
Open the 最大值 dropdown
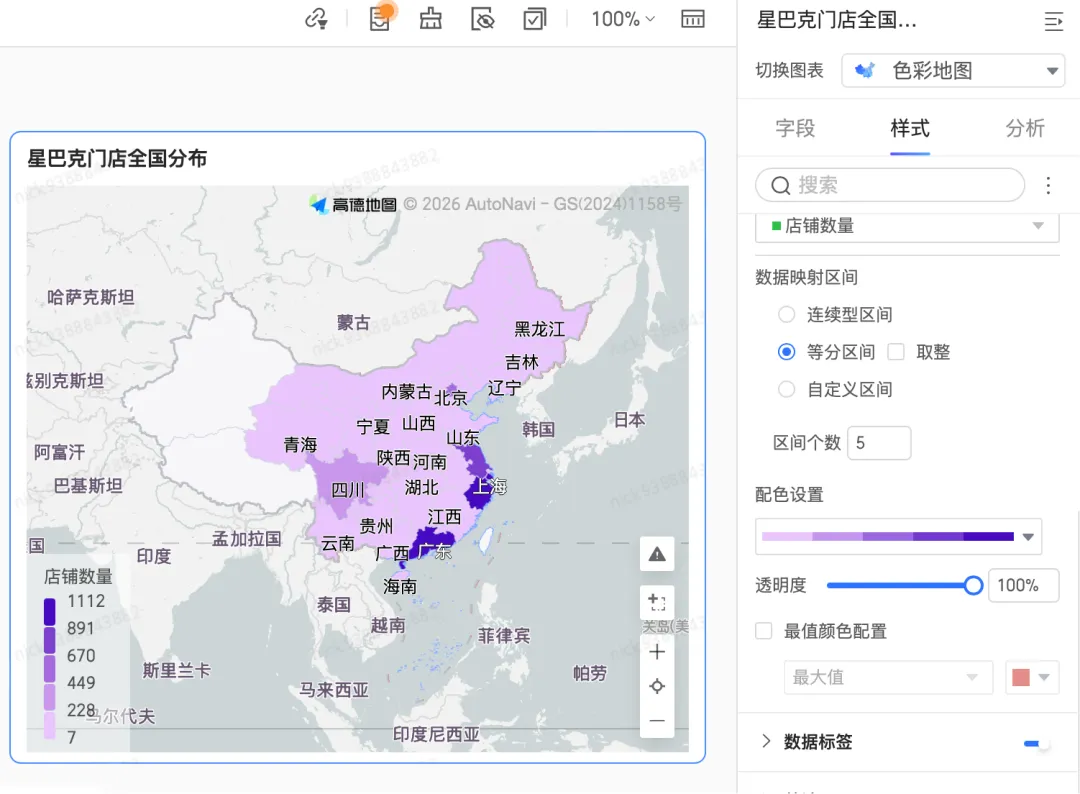[888, 678]
